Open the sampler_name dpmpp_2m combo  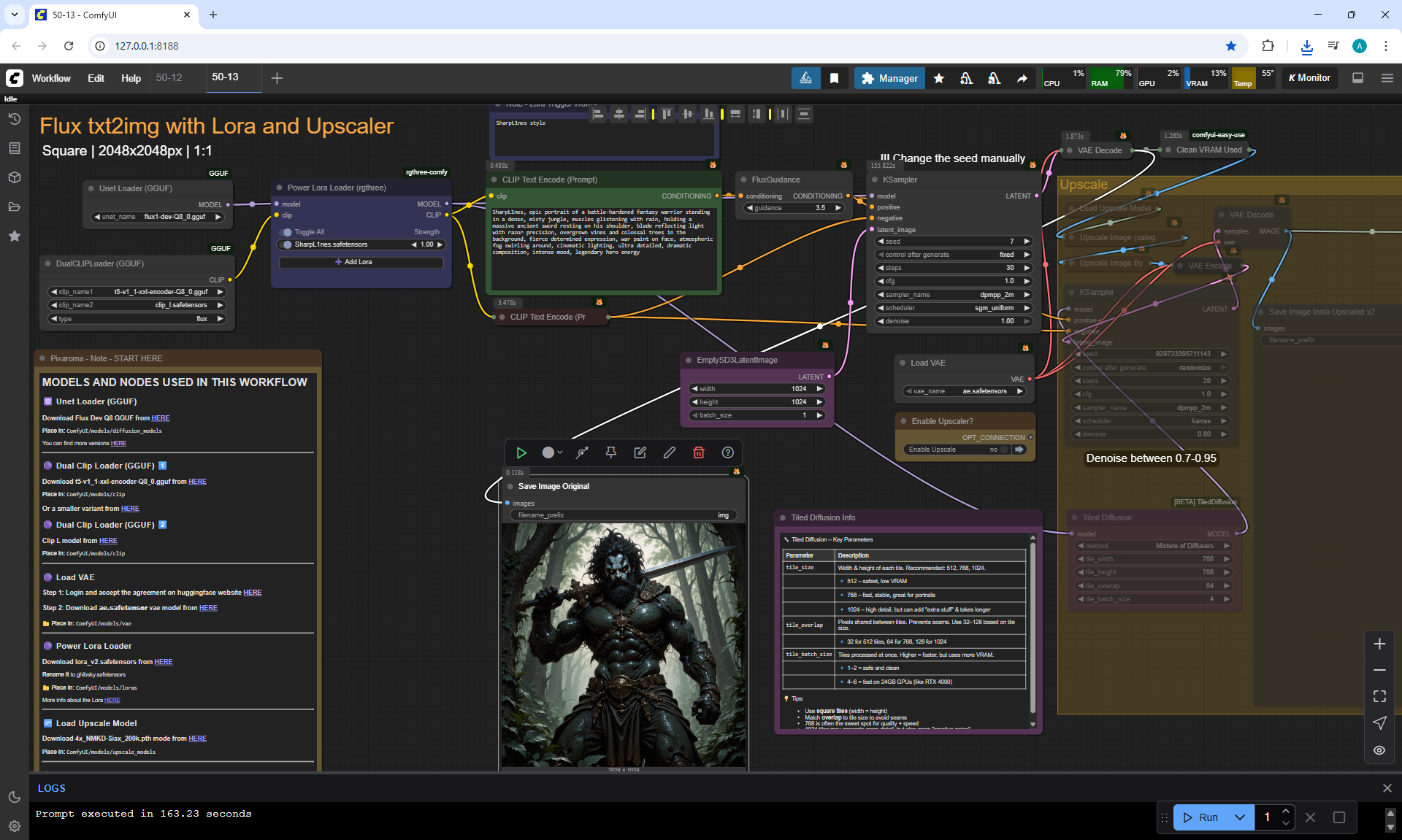[x=954, y=295]
